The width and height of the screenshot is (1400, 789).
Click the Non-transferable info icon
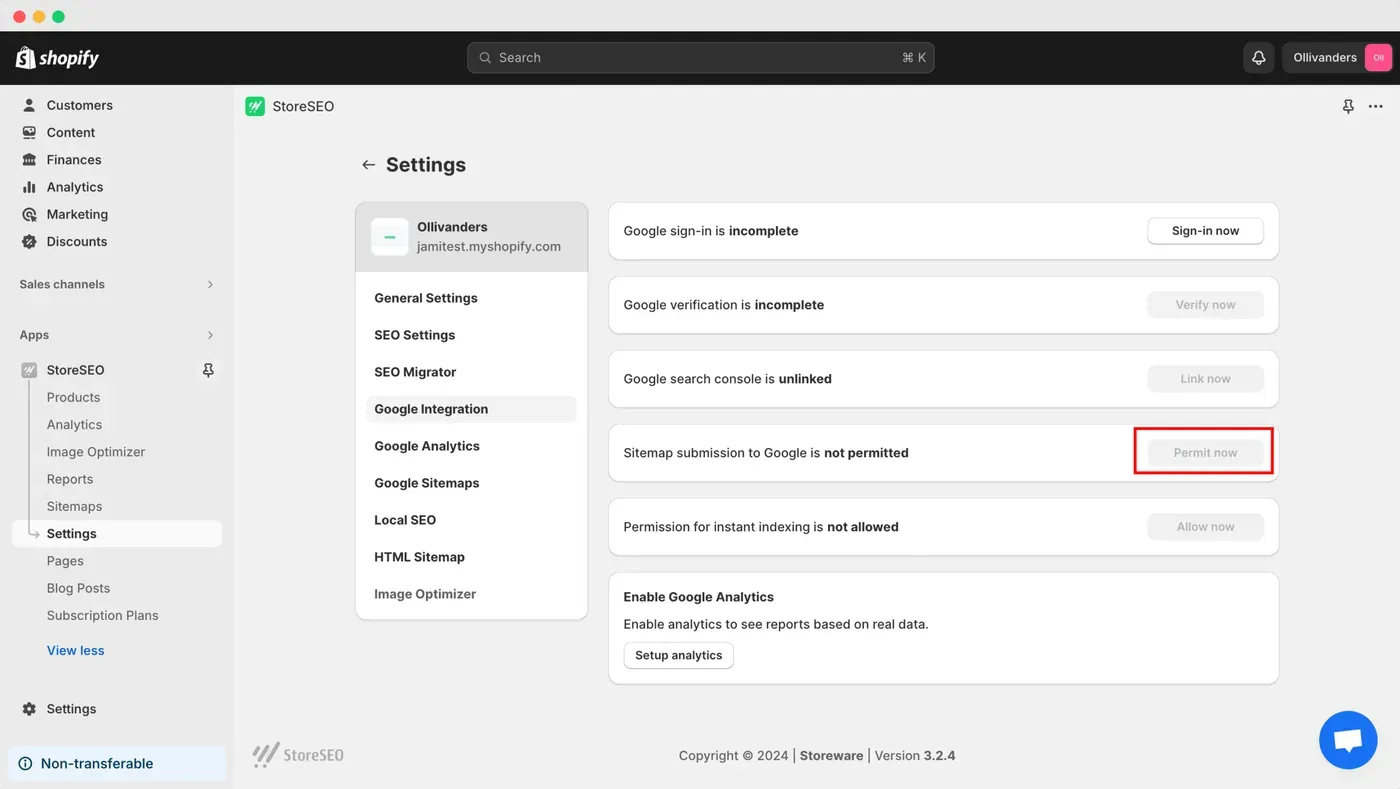click(25, 764)
